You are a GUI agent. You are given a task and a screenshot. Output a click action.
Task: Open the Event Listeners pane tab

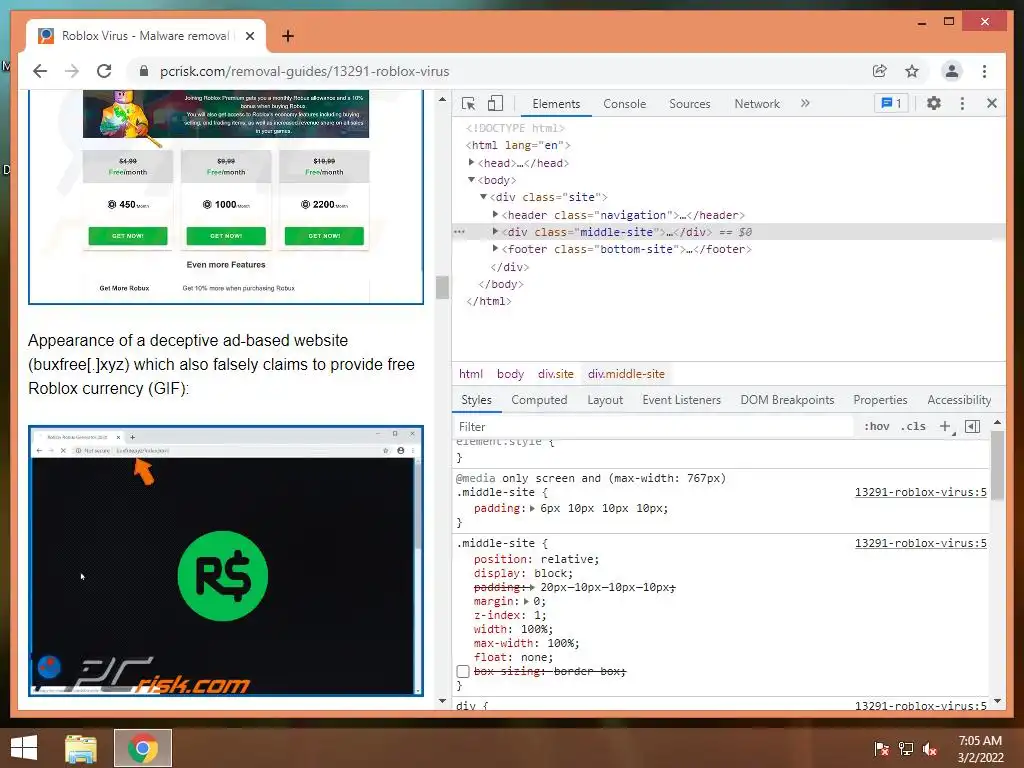(x=681, y=400)
